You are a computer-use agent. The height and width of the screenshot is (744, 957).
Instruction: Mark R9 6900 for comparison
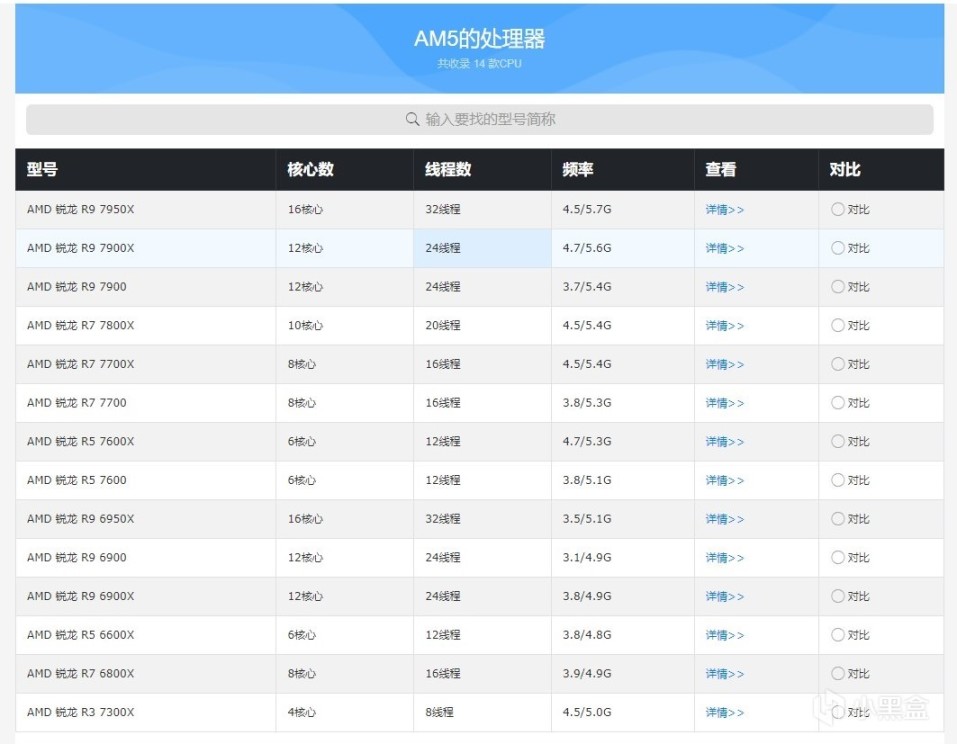(x=837, y=557)
